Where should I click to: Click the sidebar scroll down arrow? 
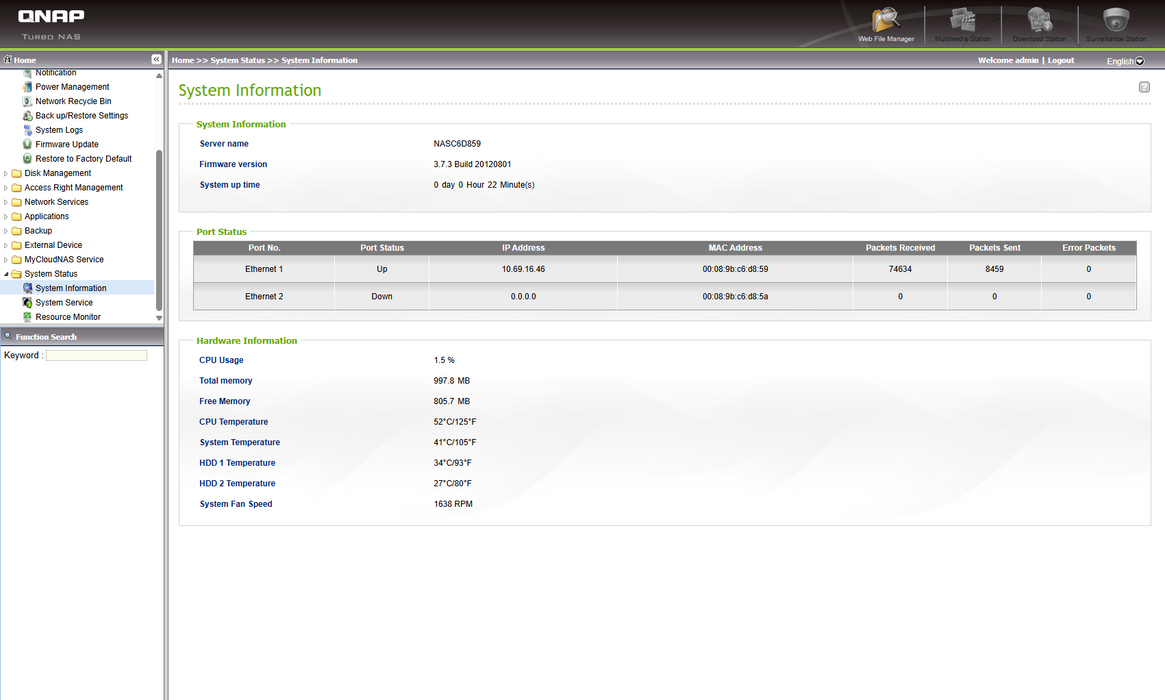pyautogui.click(x=159, y=318)
